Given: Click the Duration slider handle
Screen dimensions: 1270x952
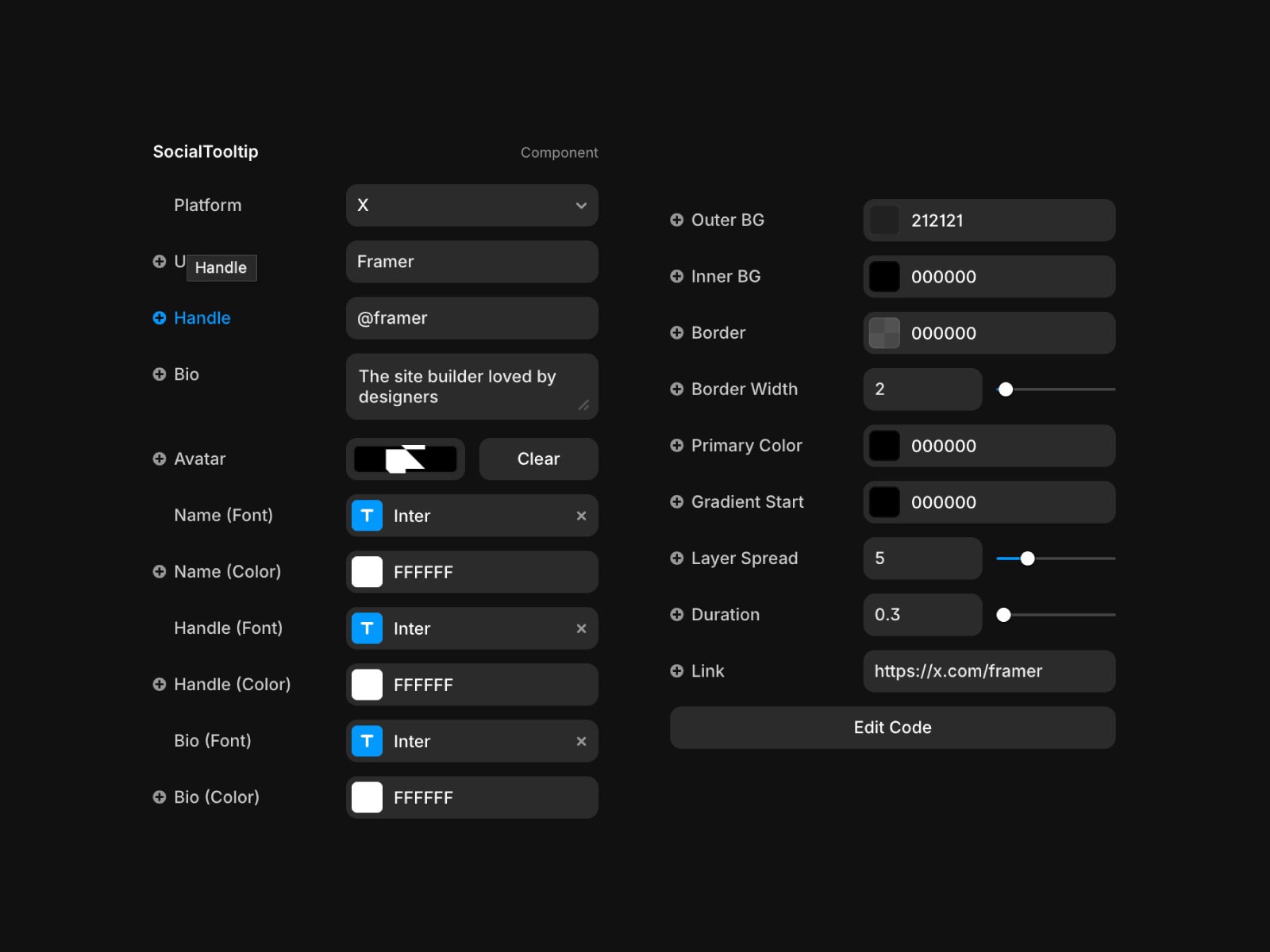Looking at the screenshot, I should 1004,615.
